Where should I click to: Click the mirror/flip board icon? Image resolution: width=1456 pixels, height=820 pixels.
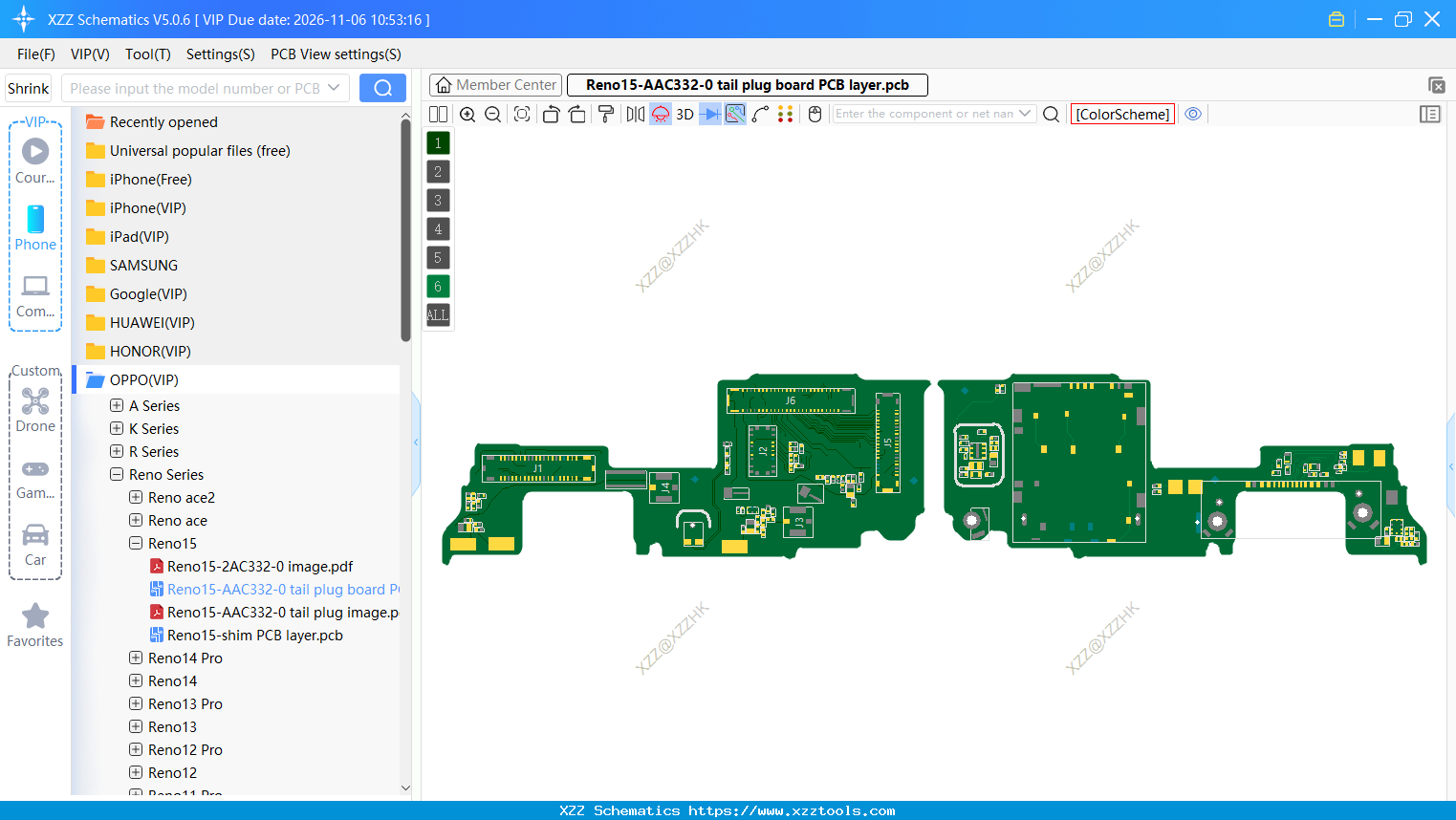pos(634,114)
